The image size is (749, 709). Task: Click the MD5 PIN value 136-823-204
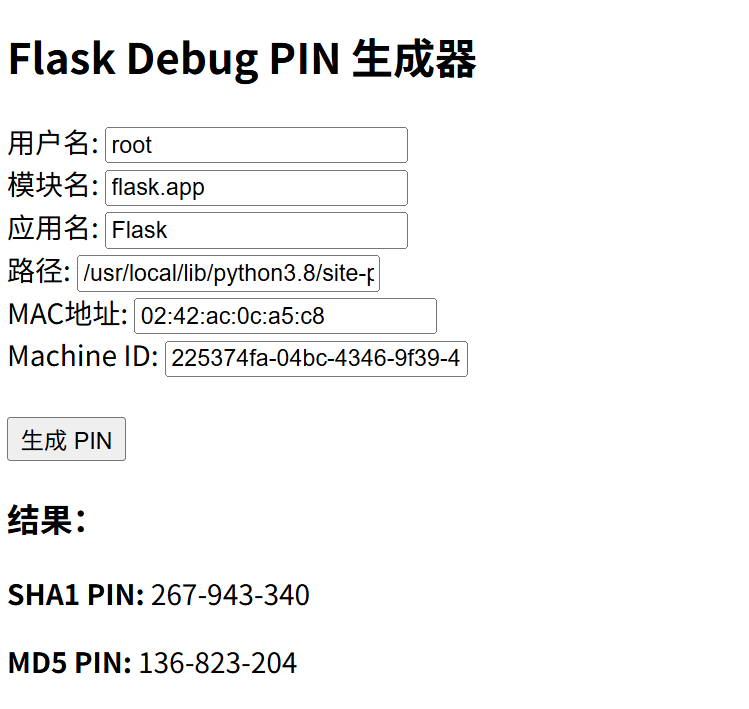217,663
